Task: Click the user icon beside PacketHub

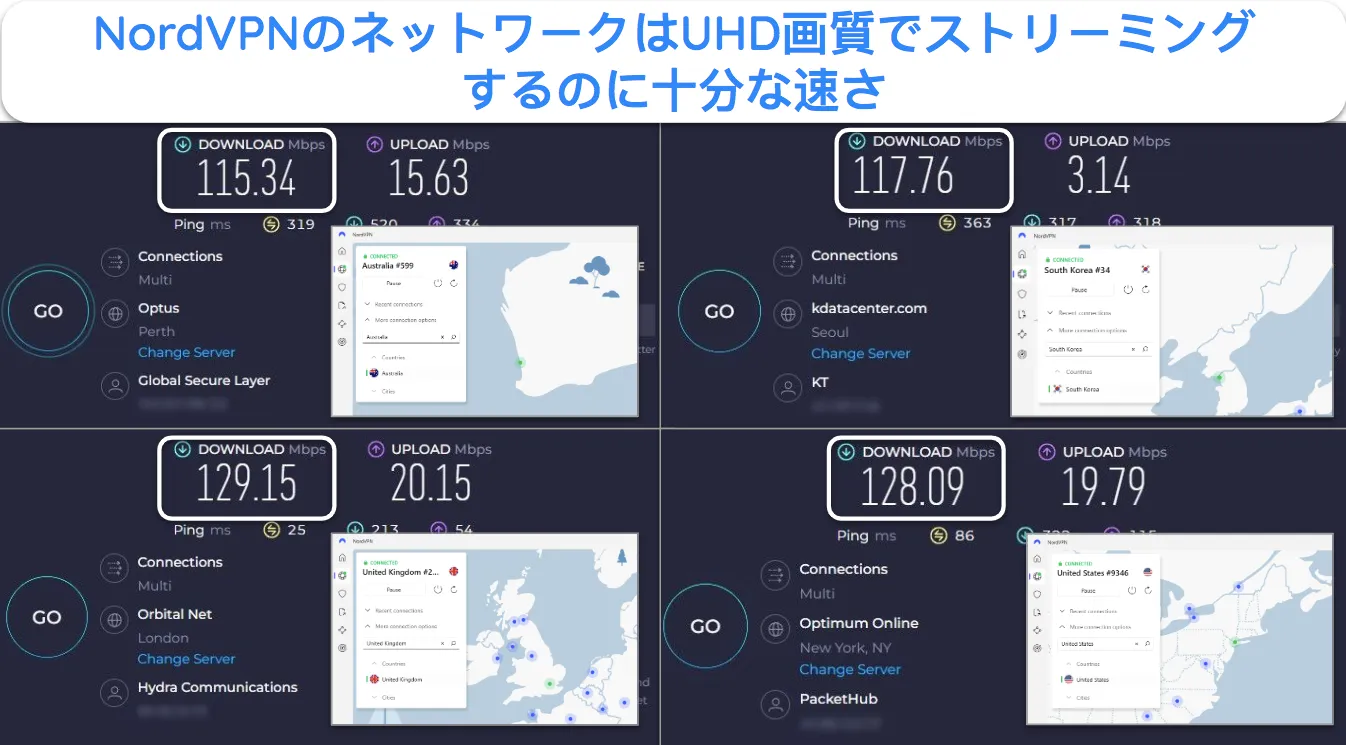Action: pyautogui.click(x=776, y=704)
